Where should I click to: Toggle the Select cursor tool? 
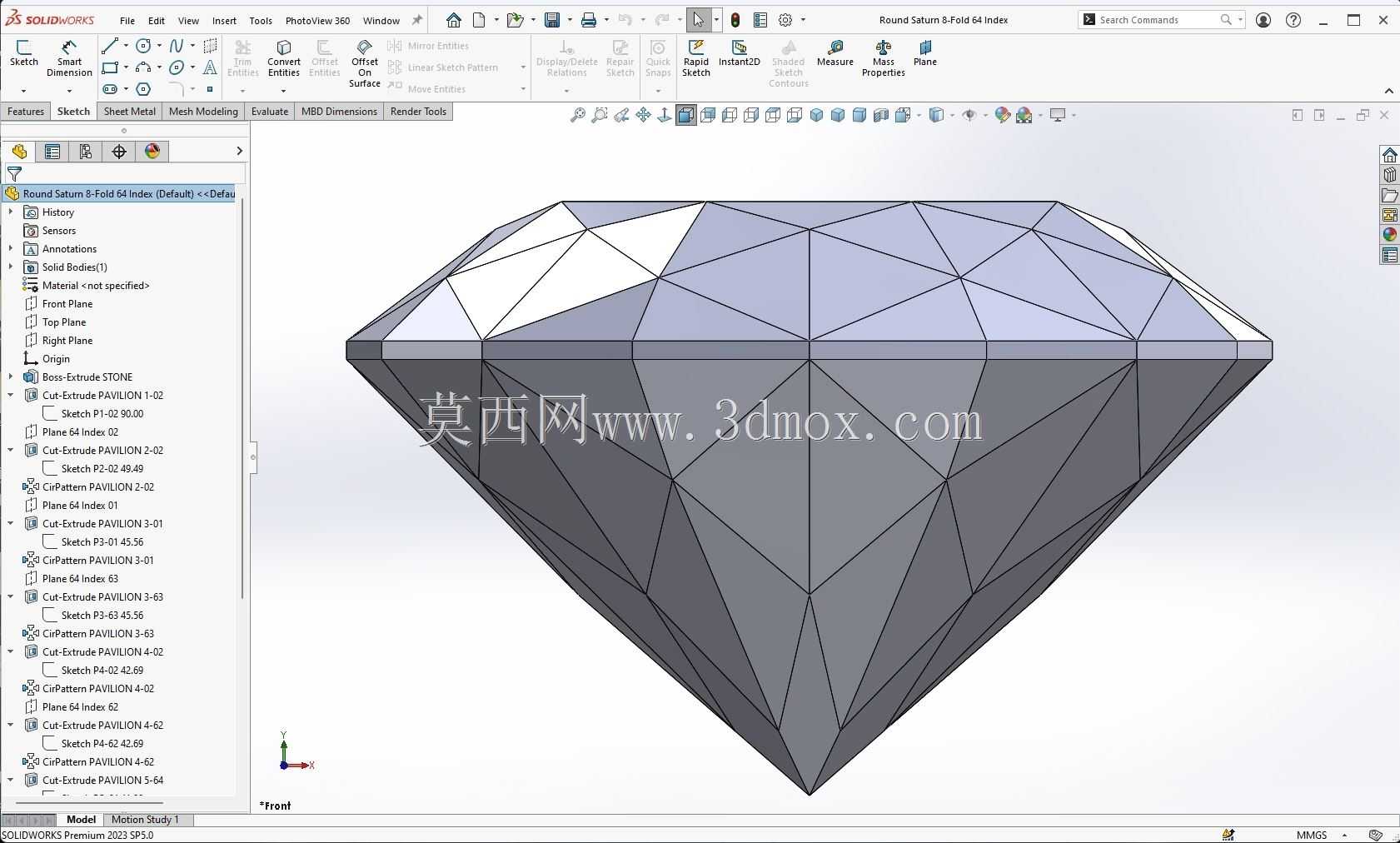coord(698,20)
